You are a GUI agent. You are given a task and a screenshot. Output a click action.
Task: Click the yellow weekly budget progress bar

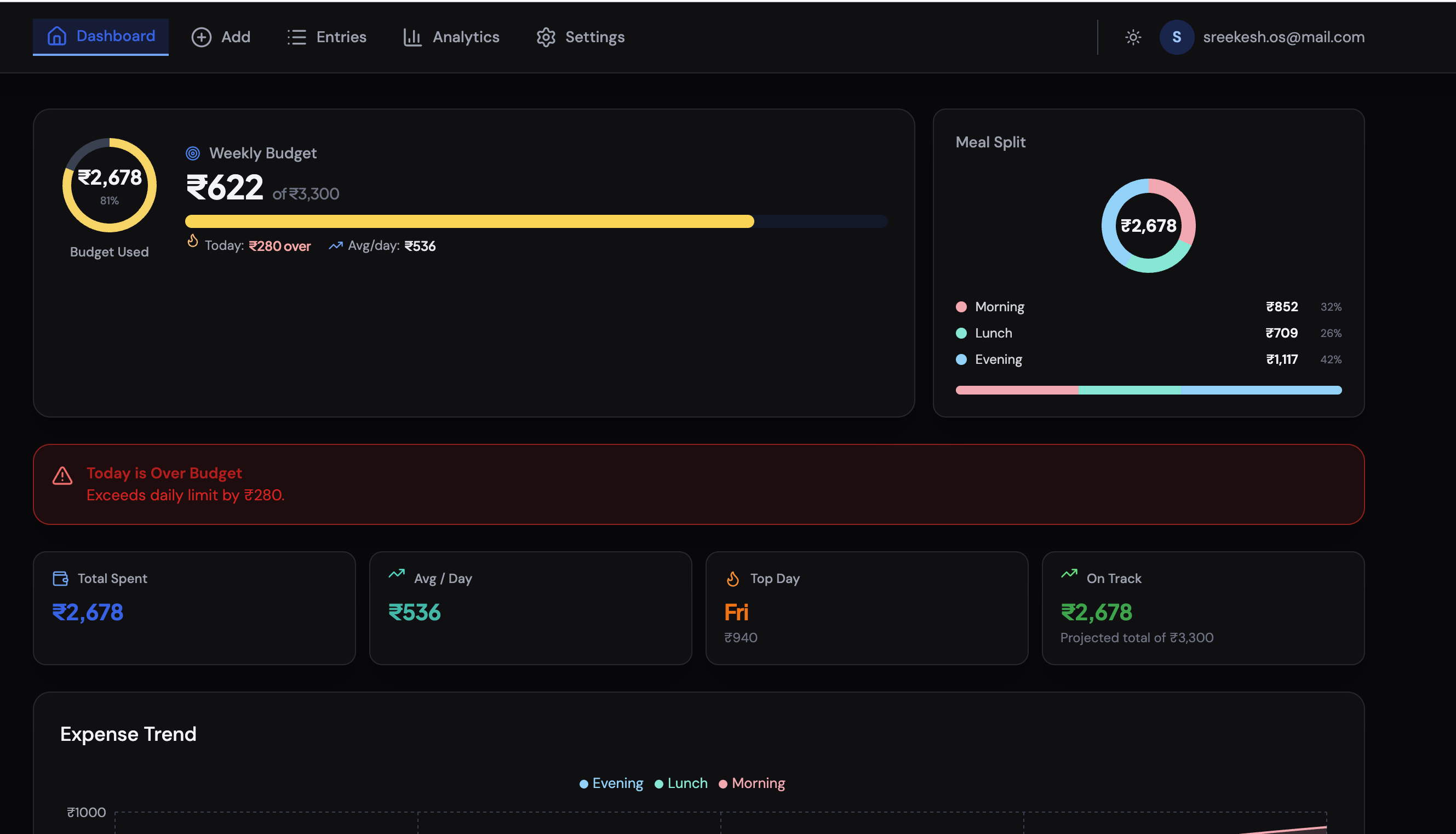pos(536,221)
